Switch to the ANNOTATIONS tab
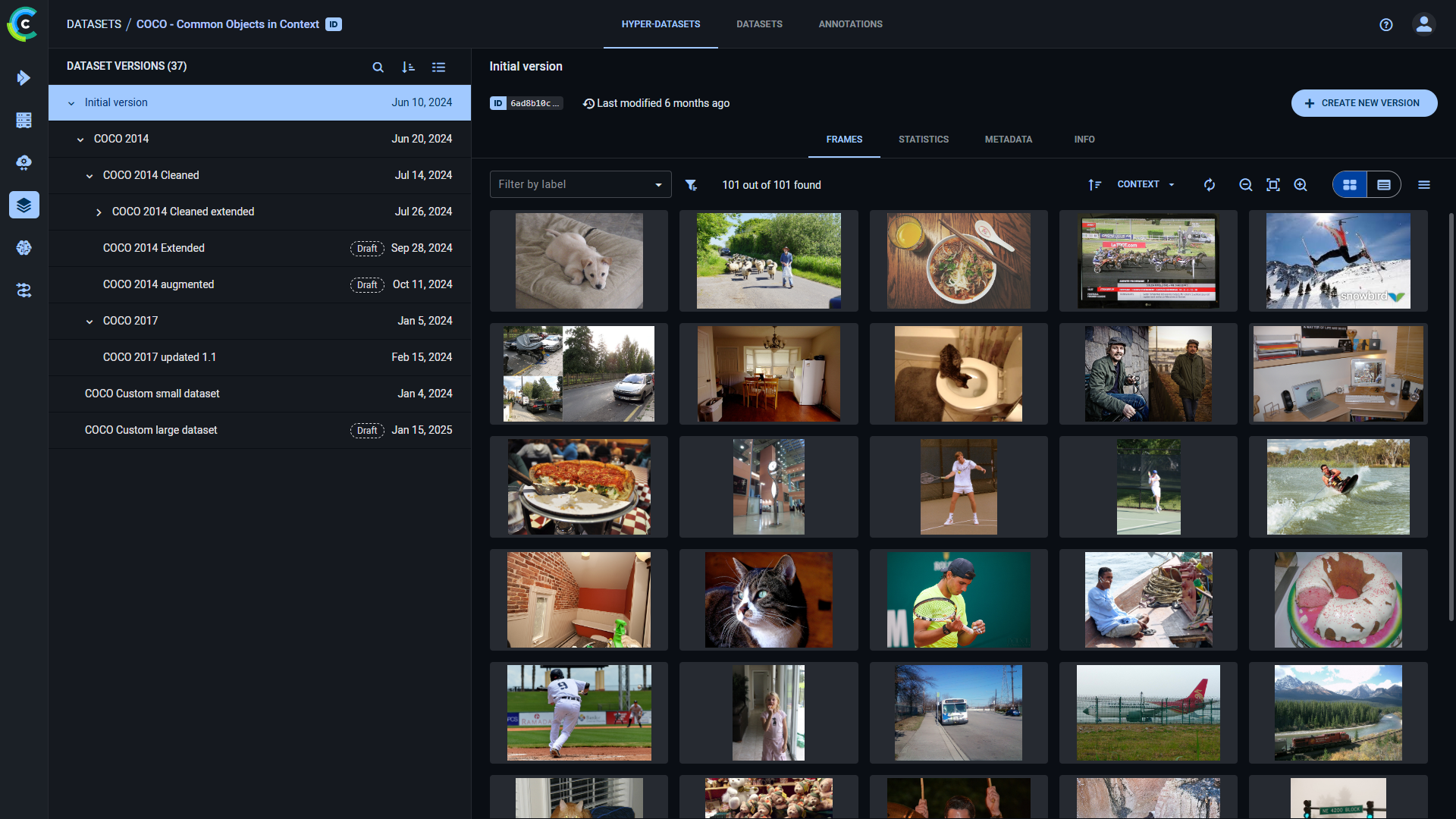 point(850,24)
